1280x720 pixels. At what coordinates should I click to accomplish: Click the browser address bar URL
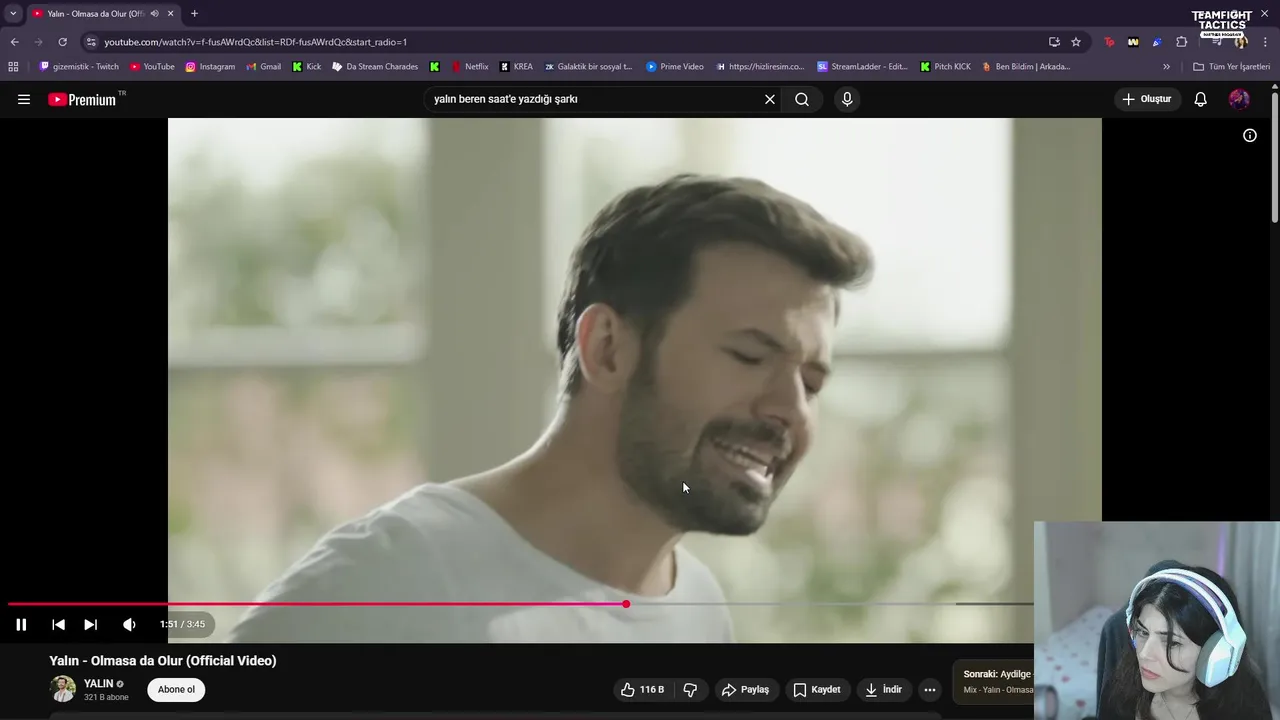coord(256,42)
